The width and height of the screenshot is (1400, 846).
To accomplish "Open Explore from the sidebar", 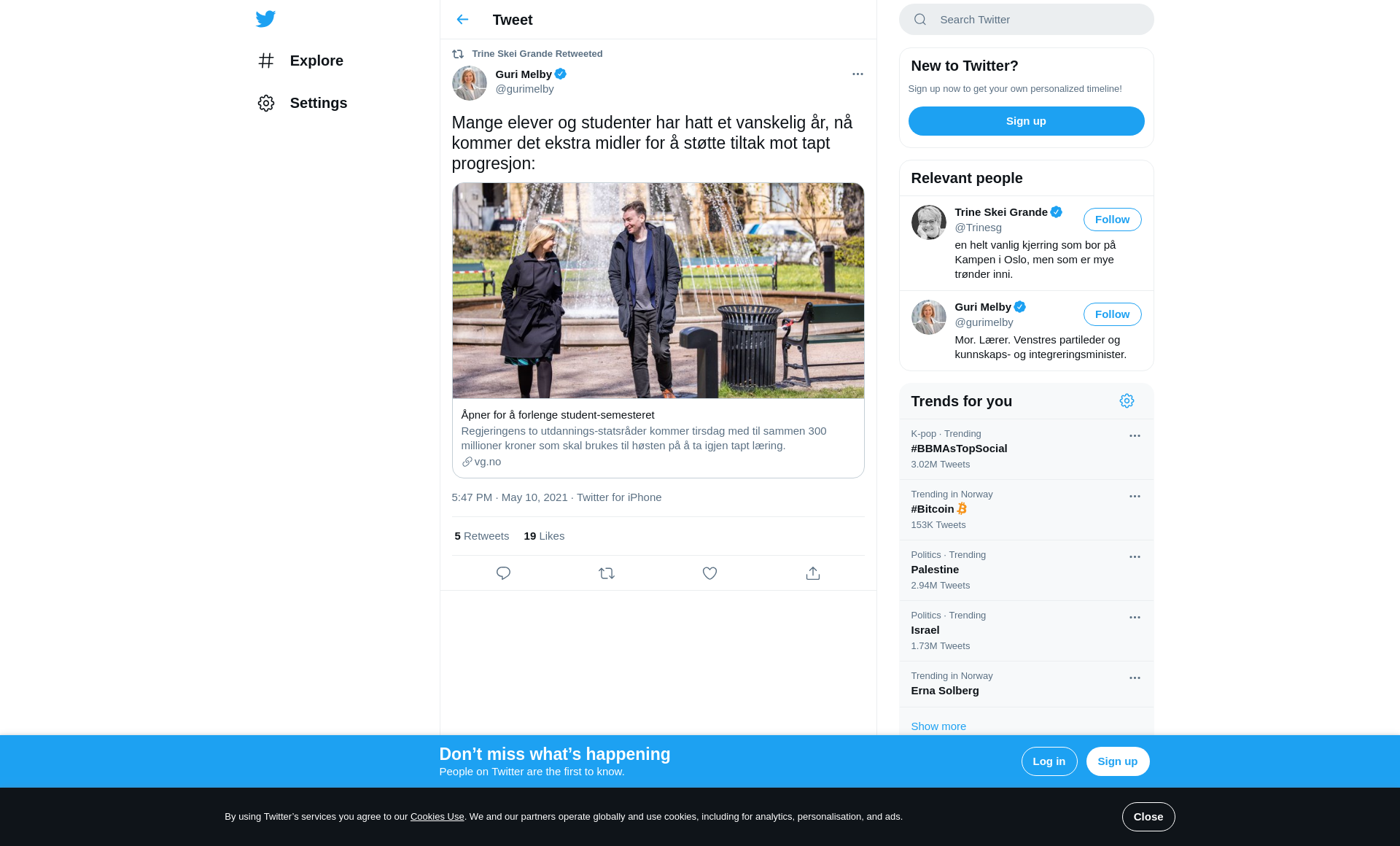I will [x=300, y=61].
